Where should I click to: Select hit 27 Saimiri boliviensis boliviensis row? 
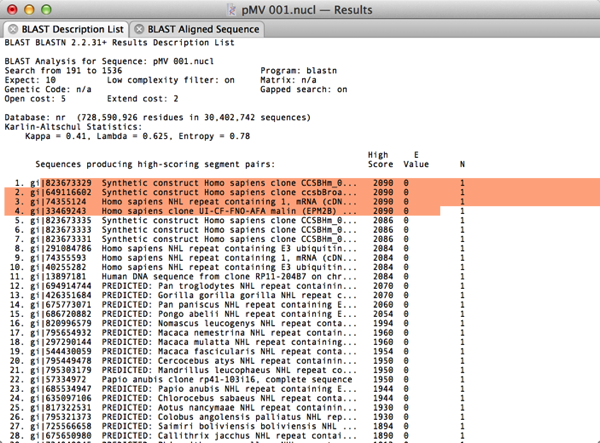pyautogui.click(x=200, y=427)
